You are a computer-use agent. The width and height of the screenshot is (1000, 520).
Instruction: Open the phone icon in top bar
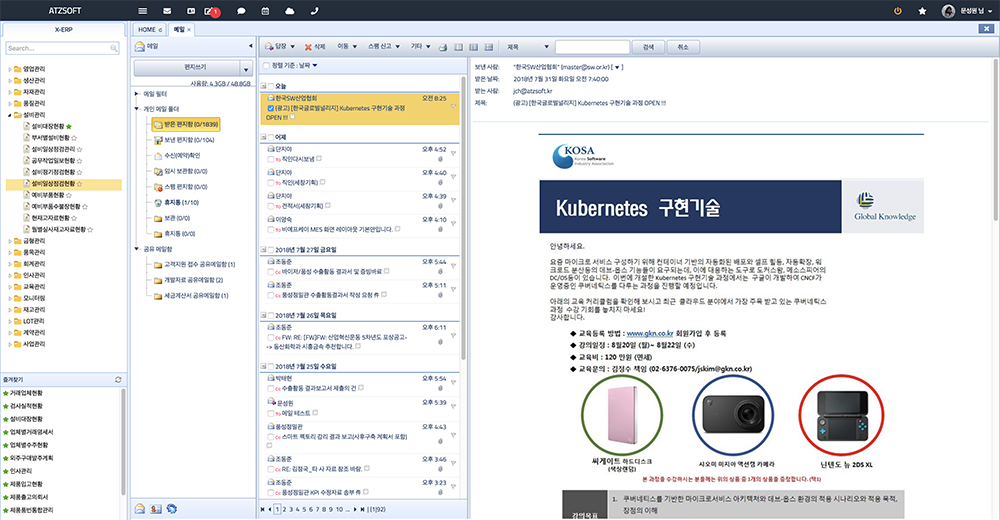tap(314, 11)
